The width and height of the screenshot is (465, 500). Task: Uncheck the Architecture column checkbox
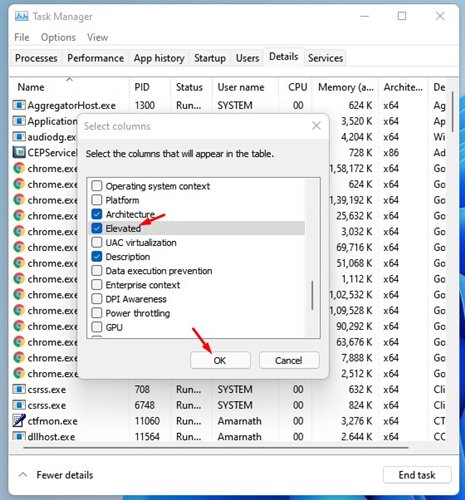[x=97, y=214]
